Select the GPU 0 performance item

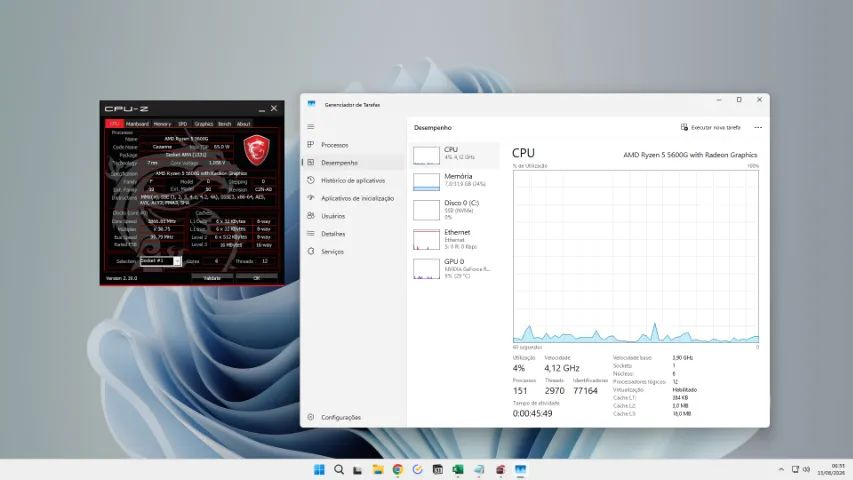[454, 268]
